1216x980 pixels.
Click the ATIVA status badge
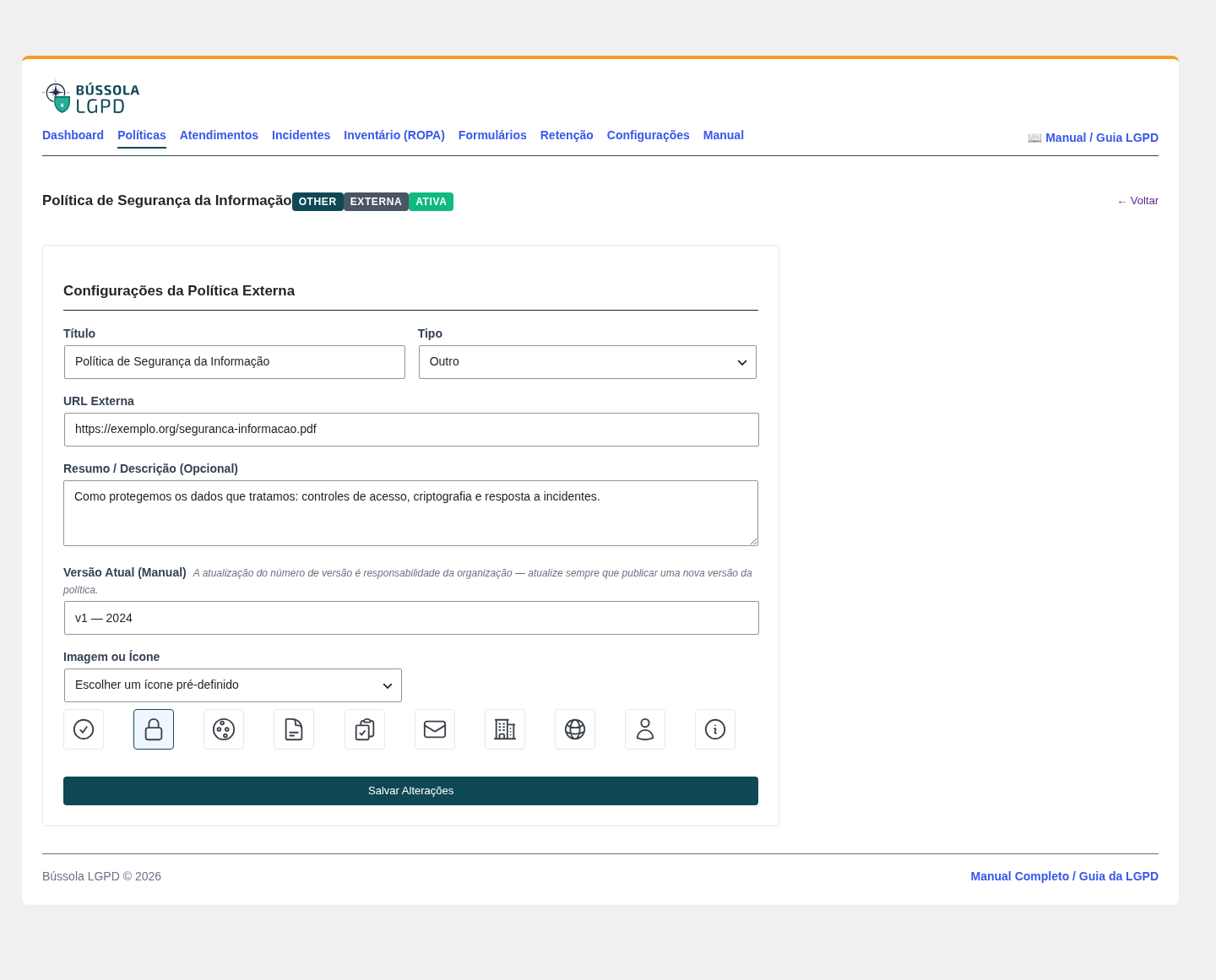click(431, 202)
